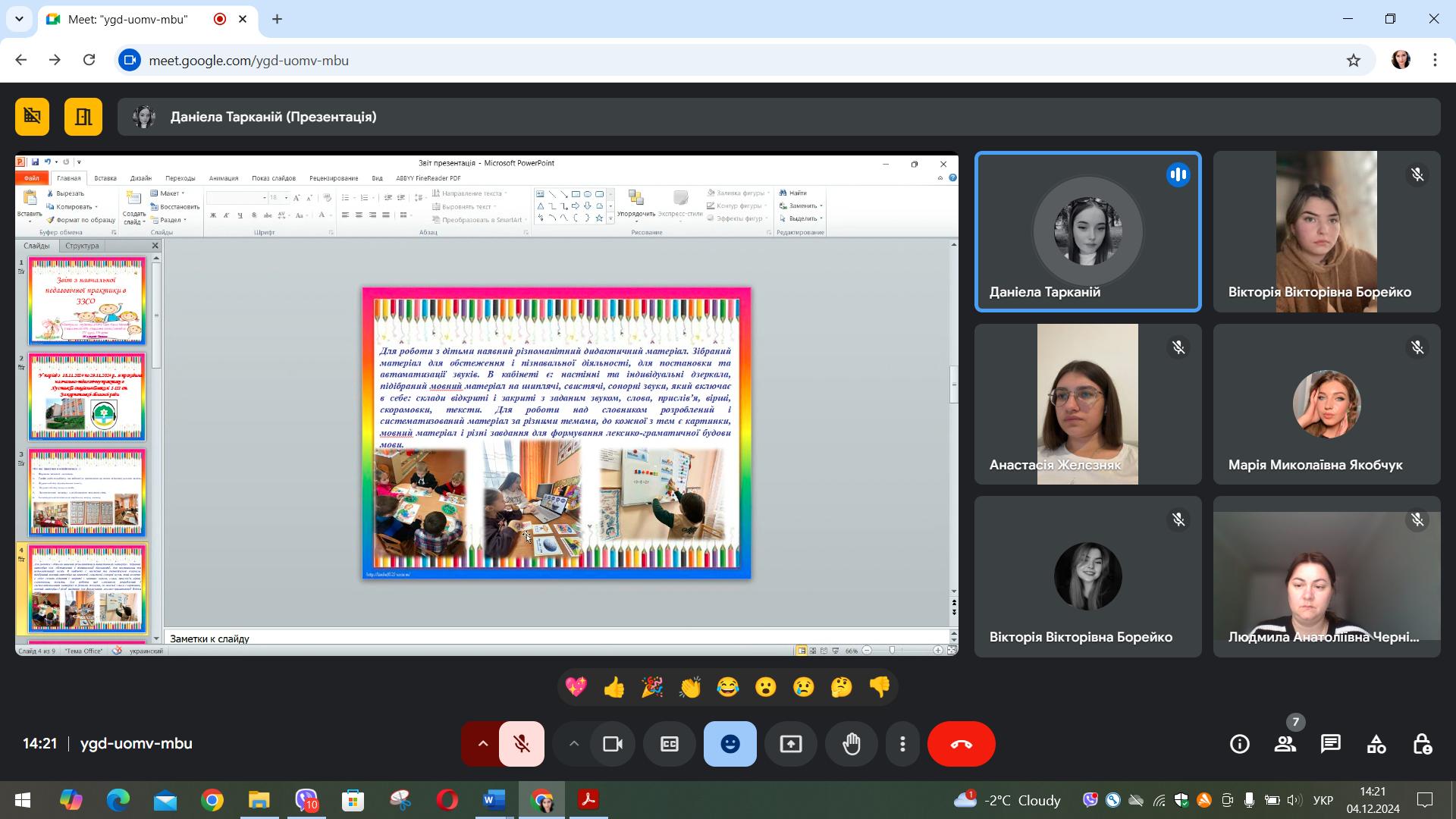Image resolution: width=1456 pixels, height=819 pixels.
Task: Turn on closed captions
Action: (670, 744)
